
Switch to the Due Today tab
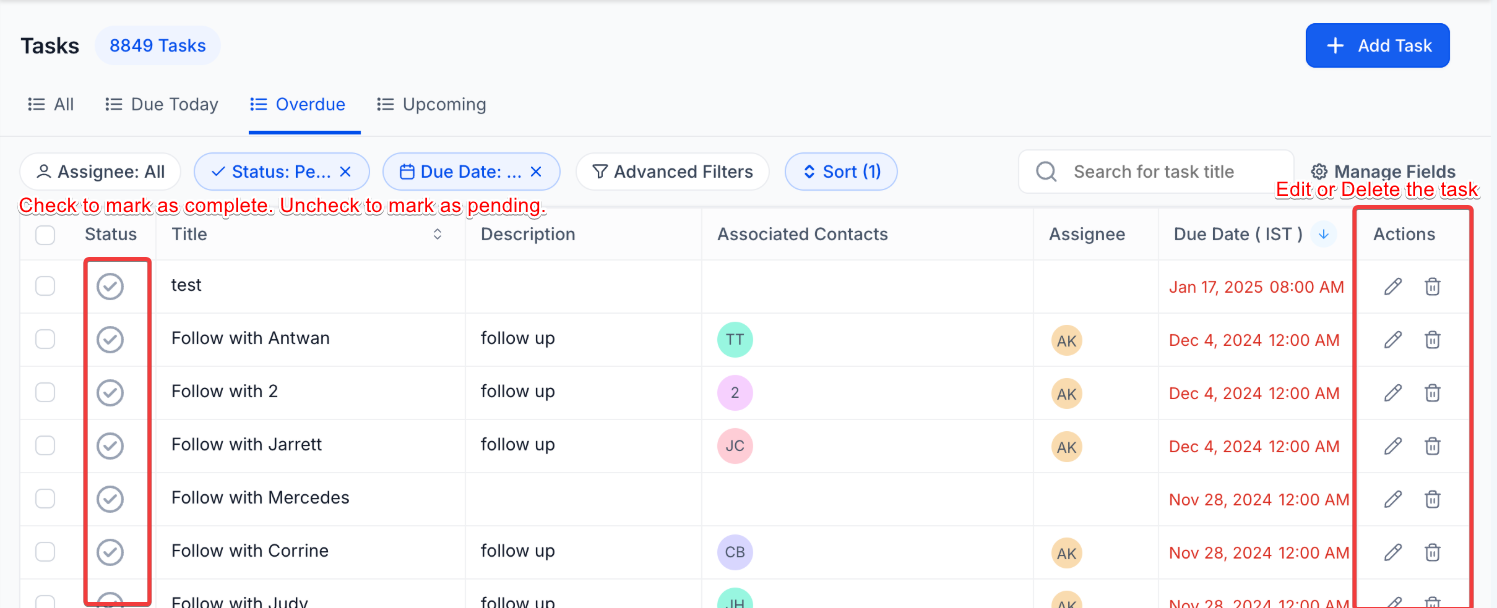coord(162,104)
